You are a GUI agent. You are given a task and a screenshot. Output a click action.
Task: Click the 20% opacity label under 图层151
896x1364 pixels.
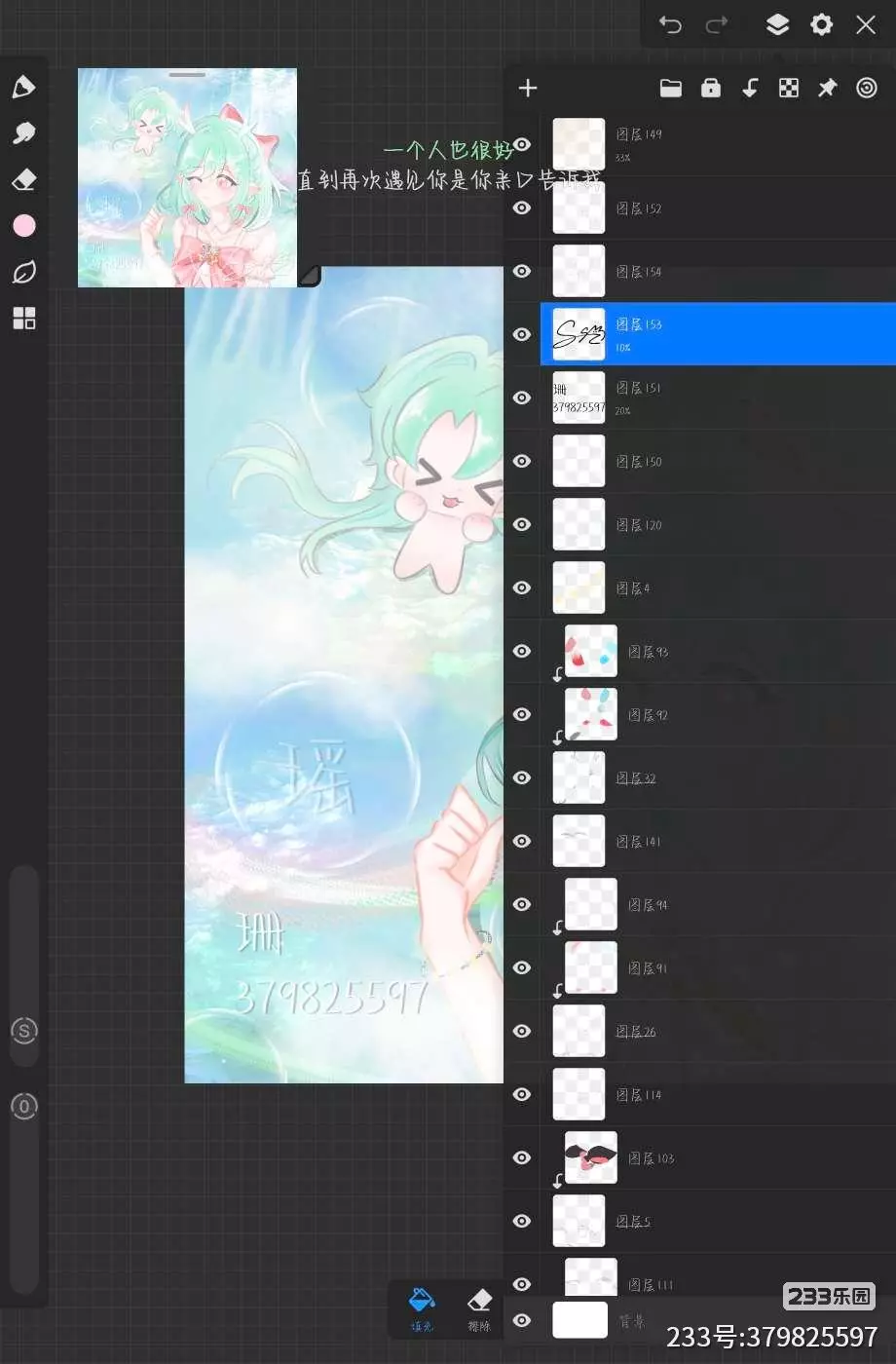point(623,411)
